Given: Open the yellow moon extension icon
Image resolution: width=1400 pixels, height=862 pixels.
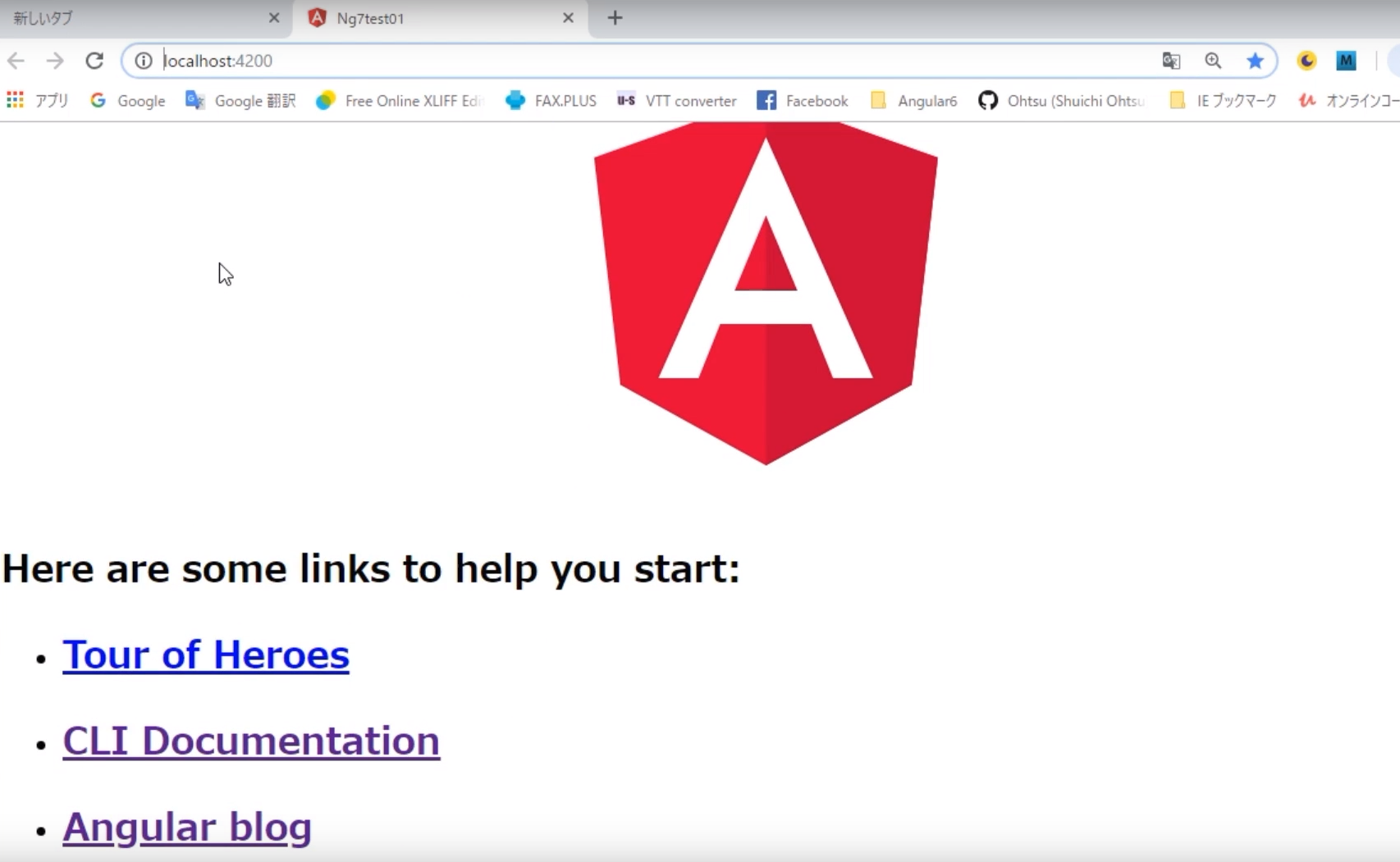Looking at the screenshot, I should (1306, 61).
